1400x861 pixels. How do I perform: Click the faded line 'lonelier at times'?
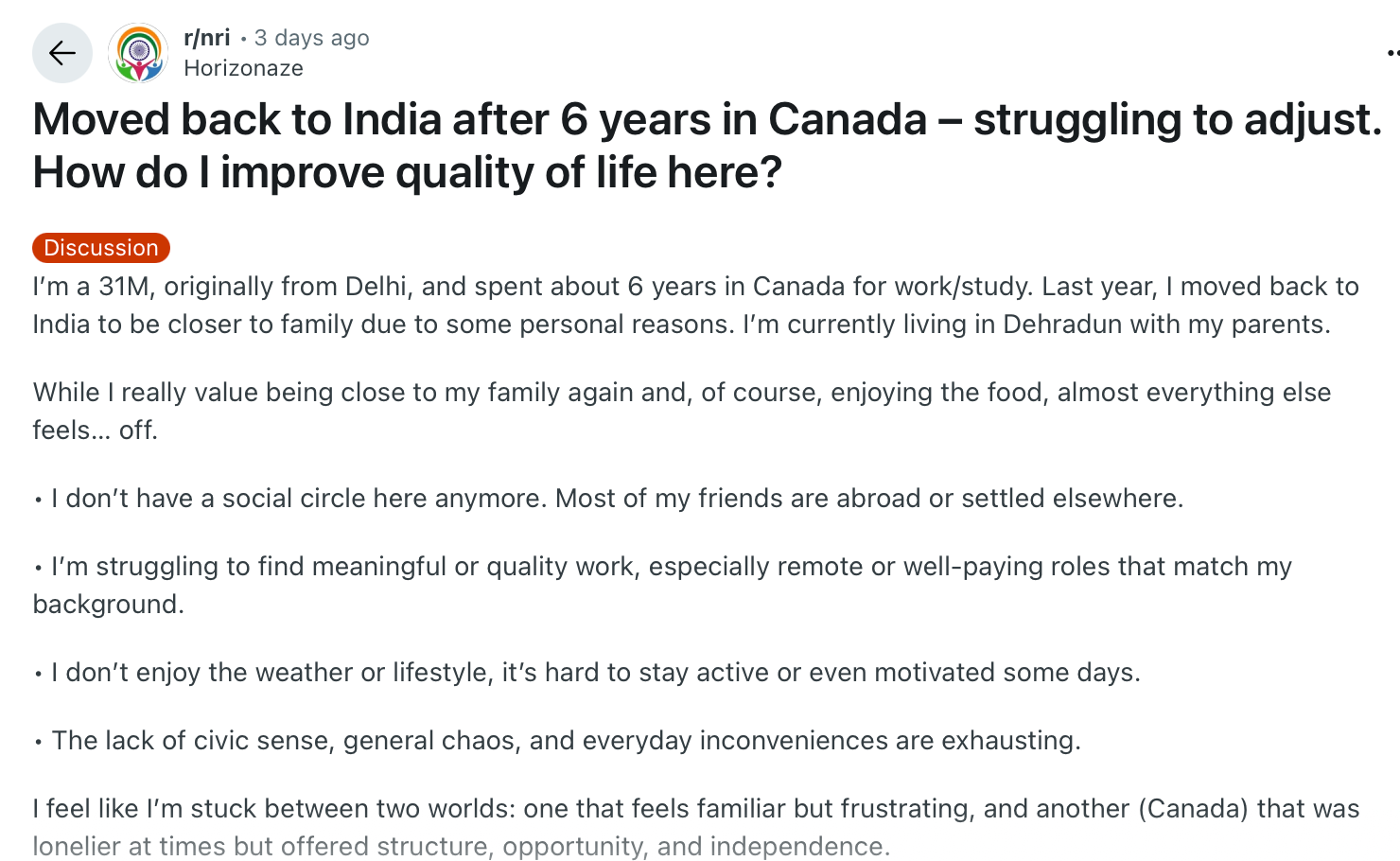(461, 847)
